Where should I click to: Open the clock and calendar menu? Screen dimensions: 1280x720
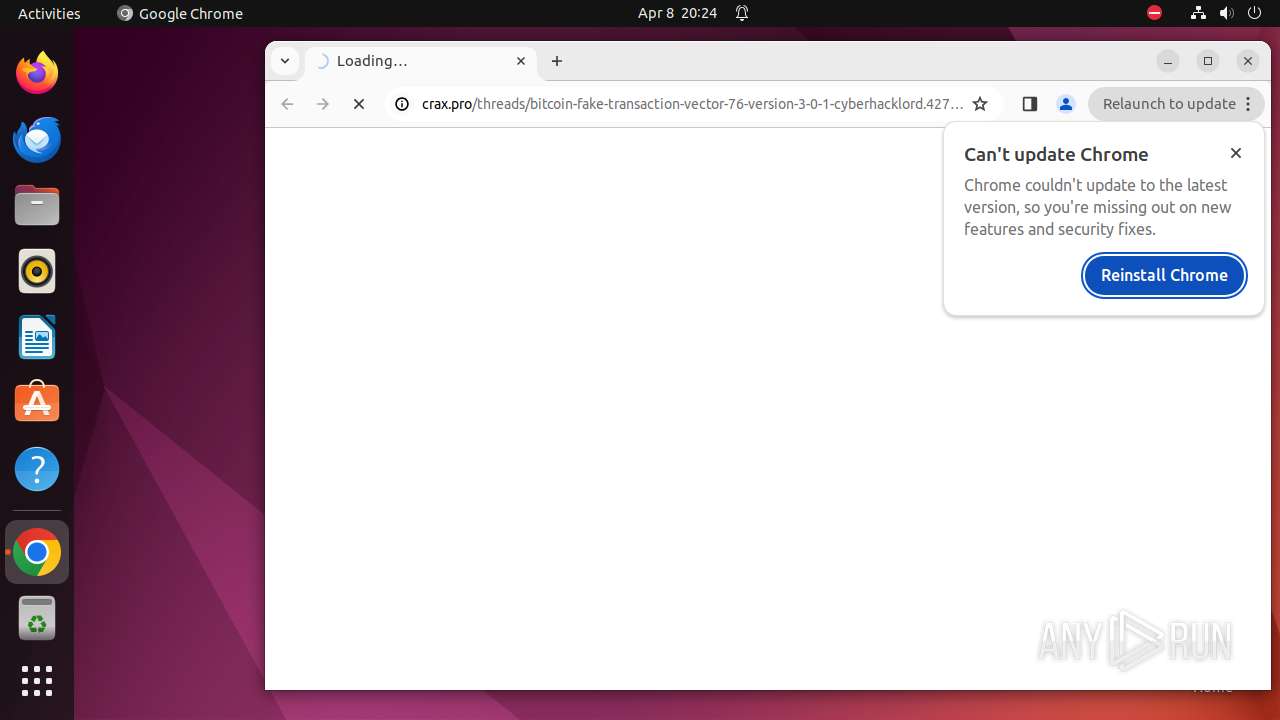pyautogui.click(x=677, y=14)
